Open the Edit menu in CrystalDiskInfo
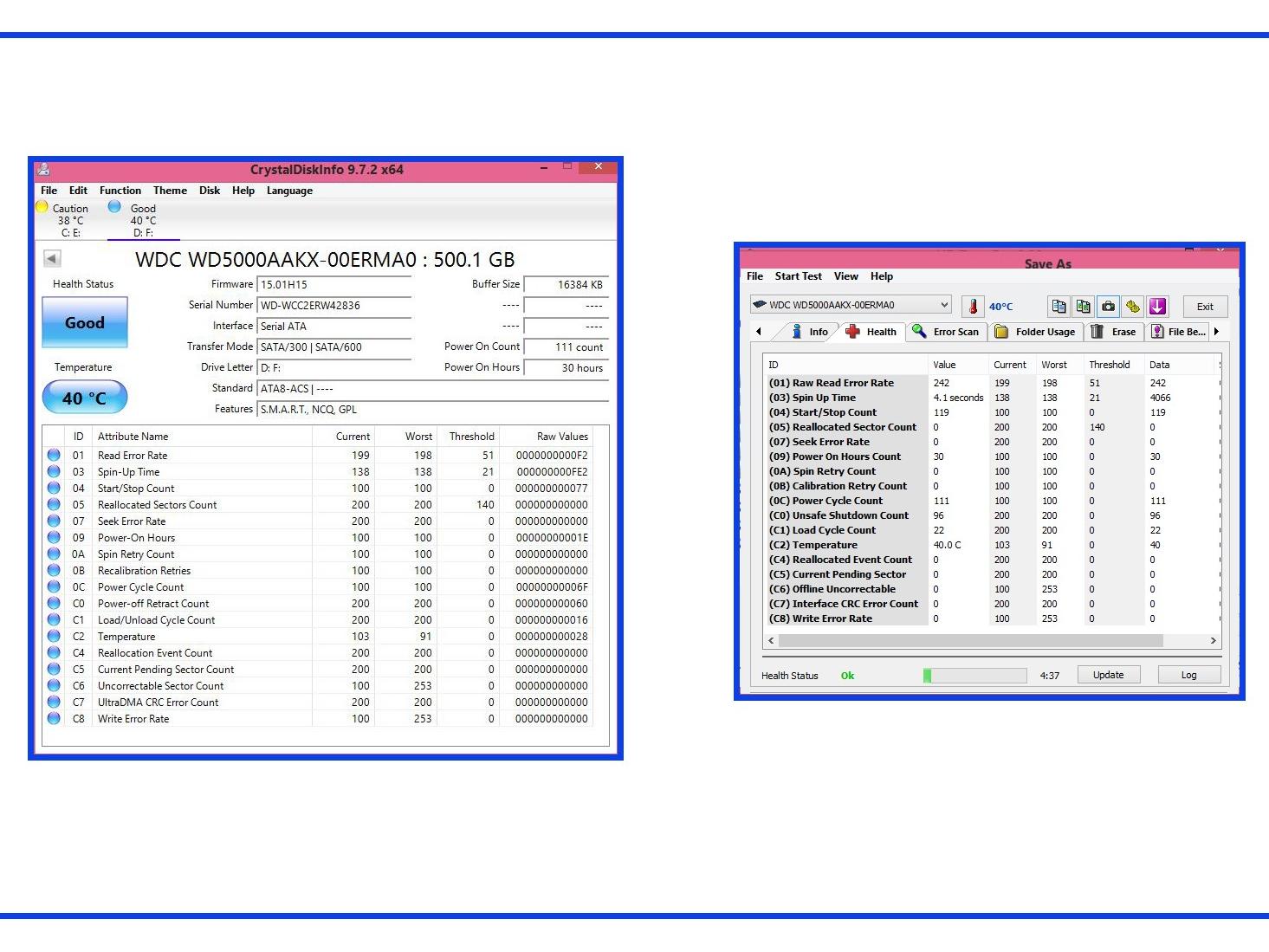Screen dimensions: 1269x952 tap(78, 191)
